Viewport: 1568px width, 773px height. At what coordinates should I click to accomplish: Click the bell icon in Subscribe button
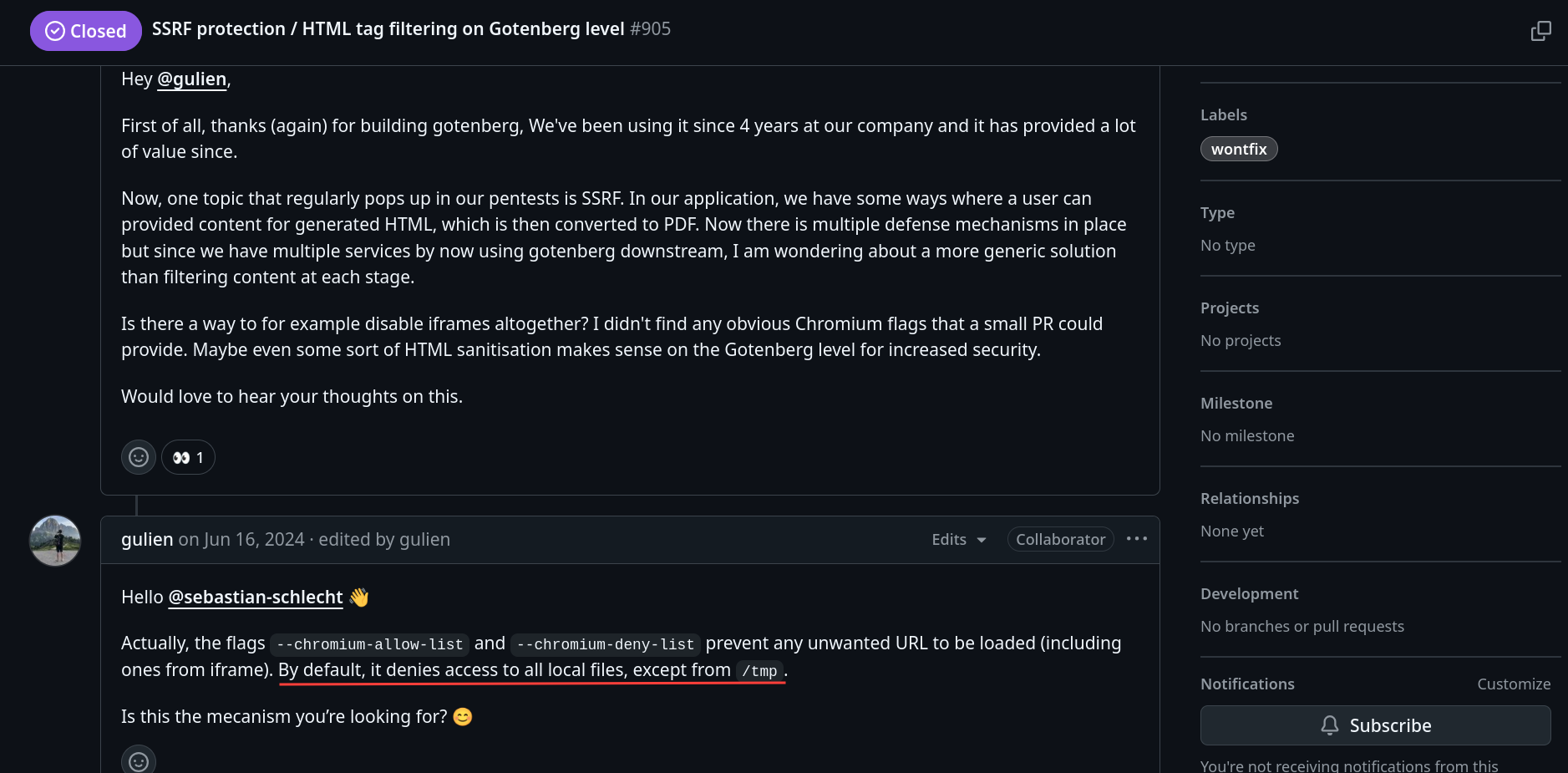1329,725
